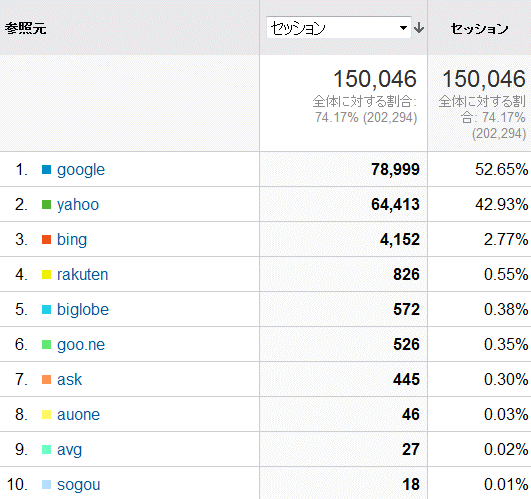Click the cyan swatch beside biglobe

coord(46,309)
